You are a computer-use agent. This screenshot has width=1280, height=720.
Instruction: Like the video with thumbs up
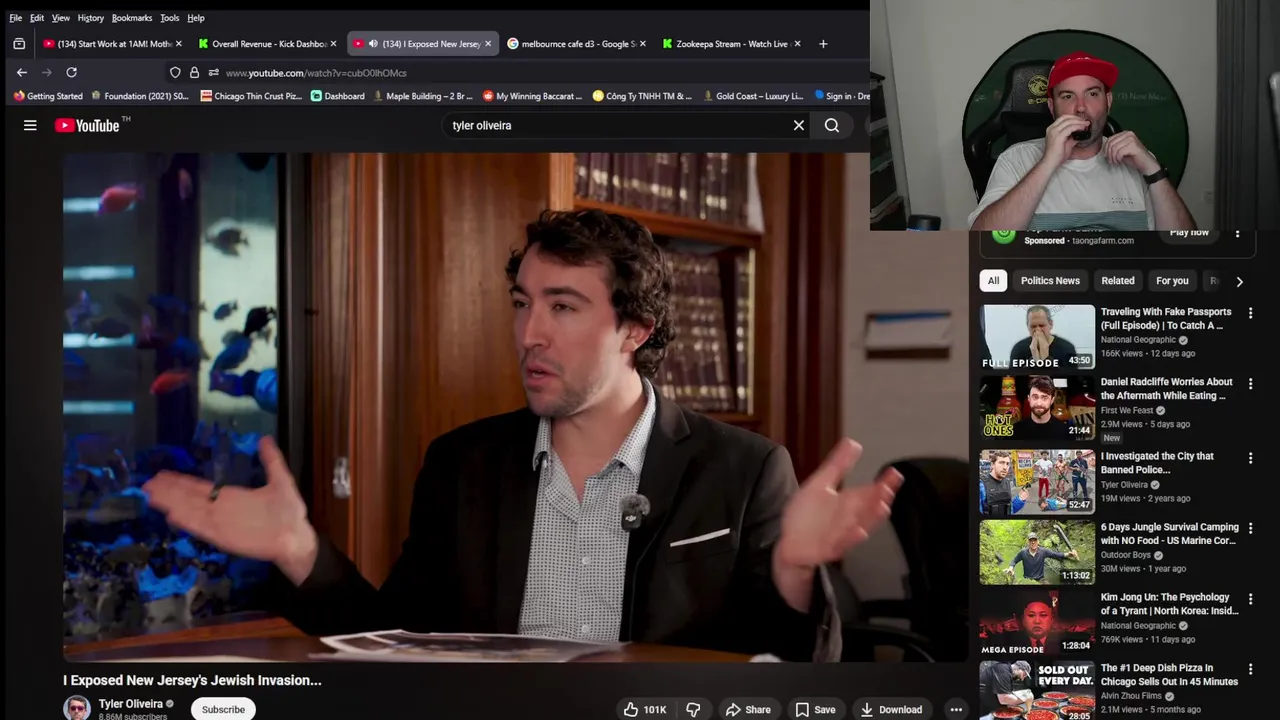tap(645, 709)
